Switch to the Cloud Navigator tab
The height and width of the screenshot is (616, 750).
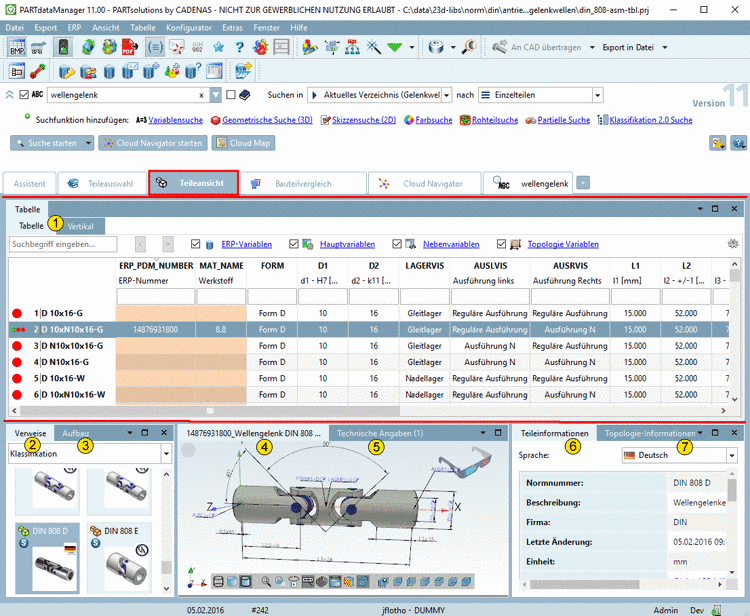coord(424,184)
